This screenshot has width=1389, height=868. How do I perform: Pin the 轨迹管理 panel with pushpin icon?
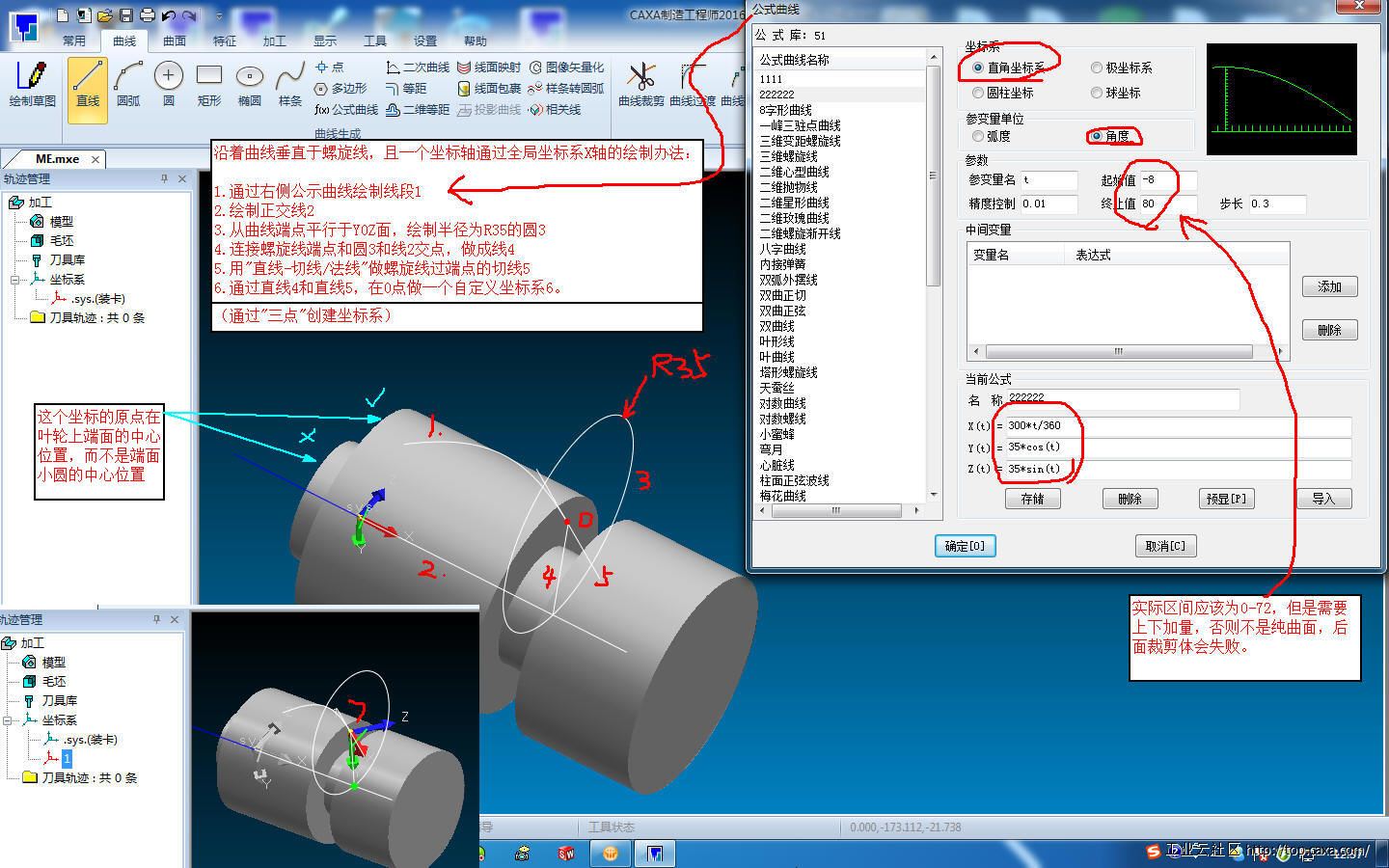164,178
